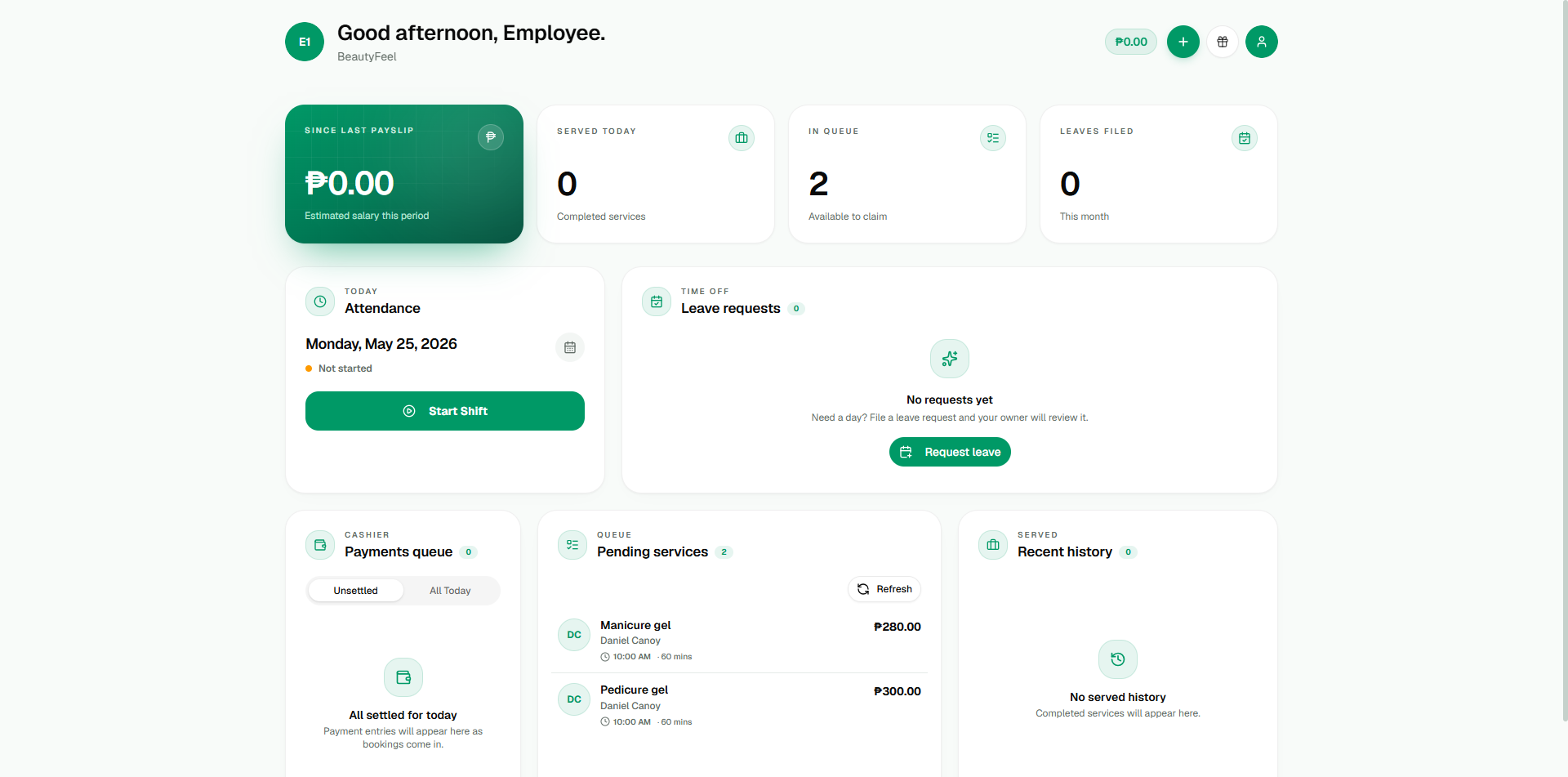
Task: Click the clock icon beside Attendance
Action: pyautogui.click(x=320, y=301)
